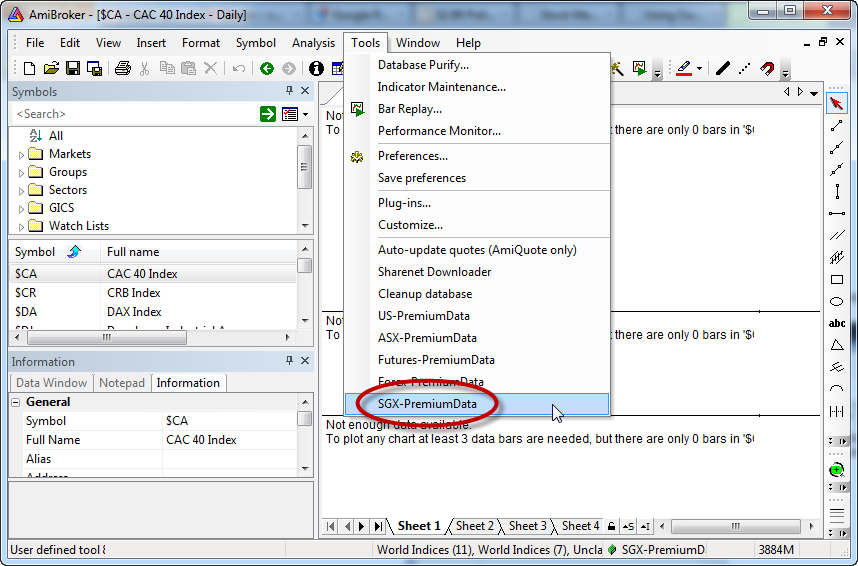
Task: Click the chart play analysis toolbar icon
Action: point(639,68)
